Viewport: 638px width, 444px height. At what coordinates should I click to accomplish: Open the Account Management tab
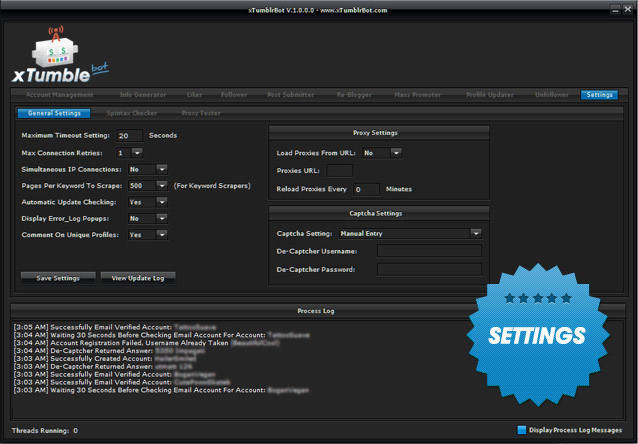pos(60,95)
